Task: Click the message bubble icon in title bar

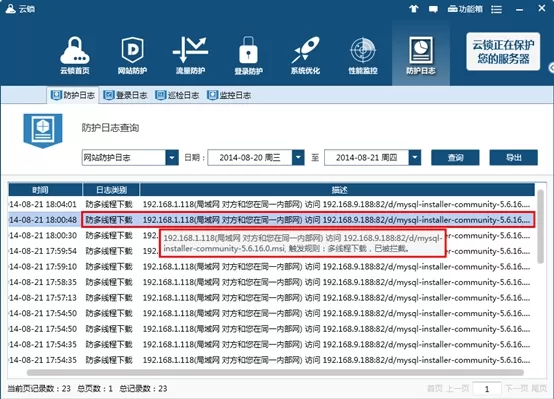Action: [x=433, y=9]
